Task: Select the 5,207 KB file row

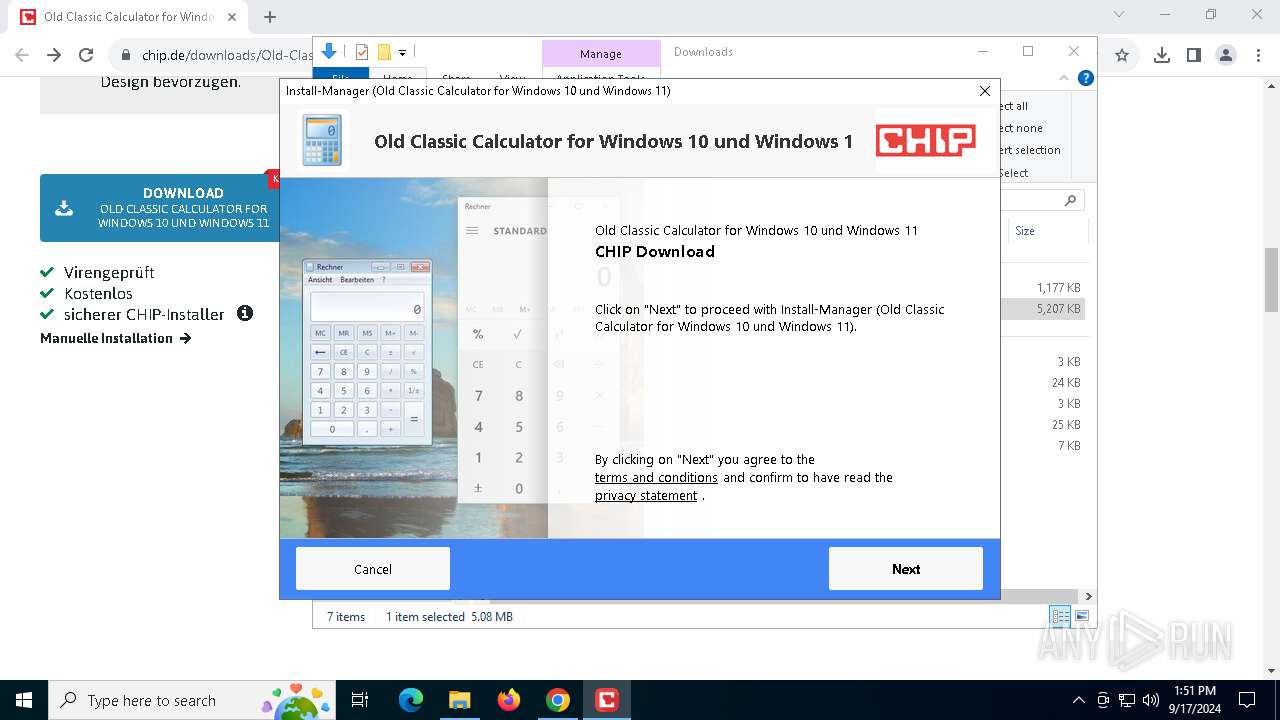Action: [x=1045, y=309]
